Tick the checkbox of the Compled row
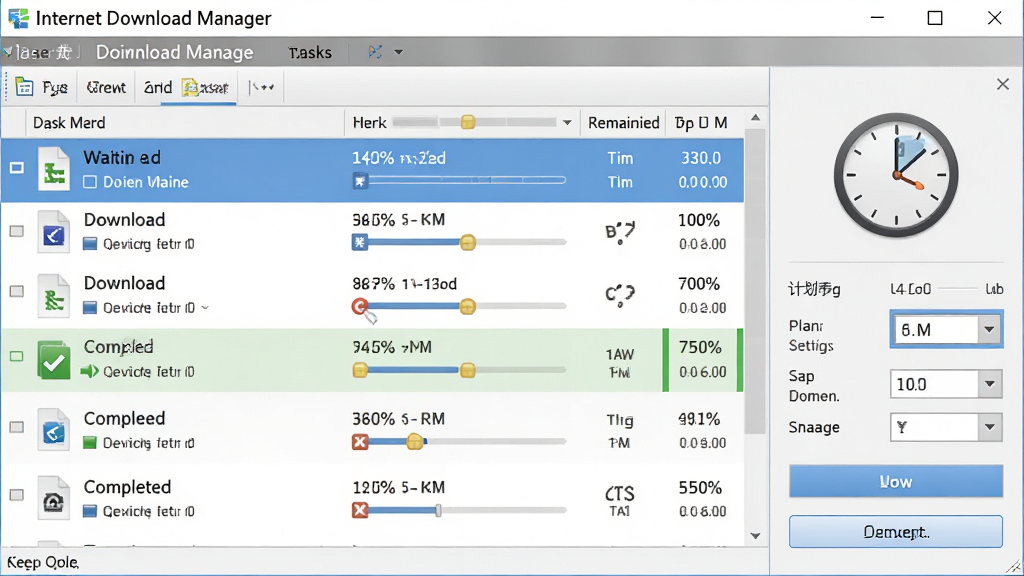The height and width of the screenshot is (576, 1024). [x=16, y=356]
